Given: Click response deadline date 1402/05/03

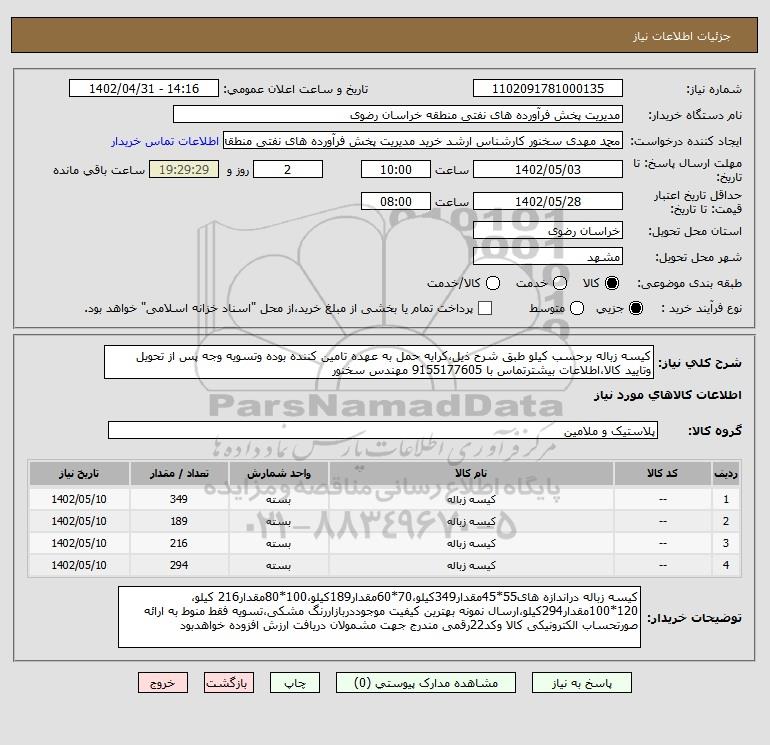Looking at the screenshot, I should (x=548, y=169).
